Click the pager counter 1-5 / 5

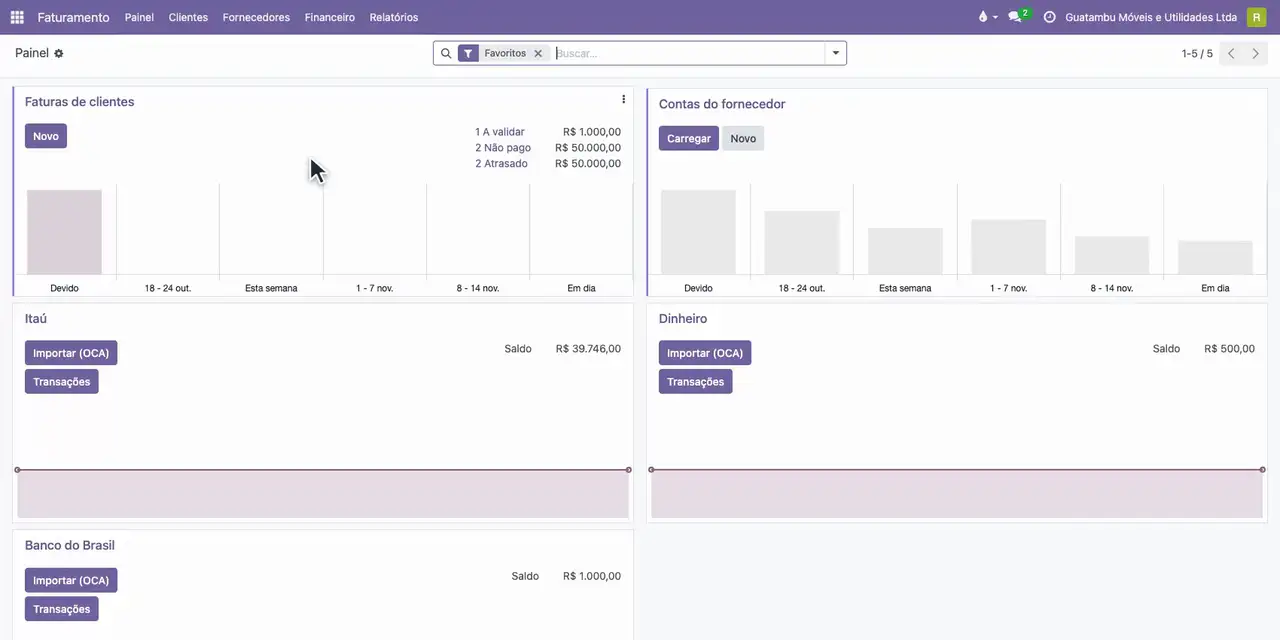point(1197,53)
